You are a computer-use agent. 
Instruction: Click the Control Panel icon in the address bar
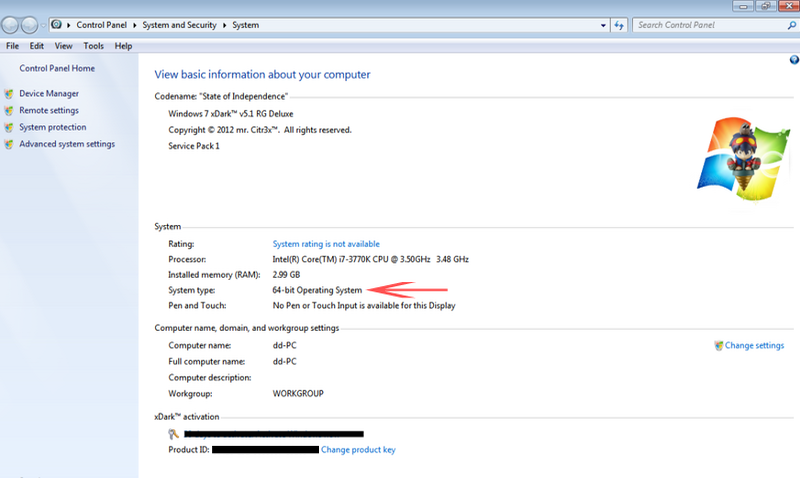coord(56,24)
